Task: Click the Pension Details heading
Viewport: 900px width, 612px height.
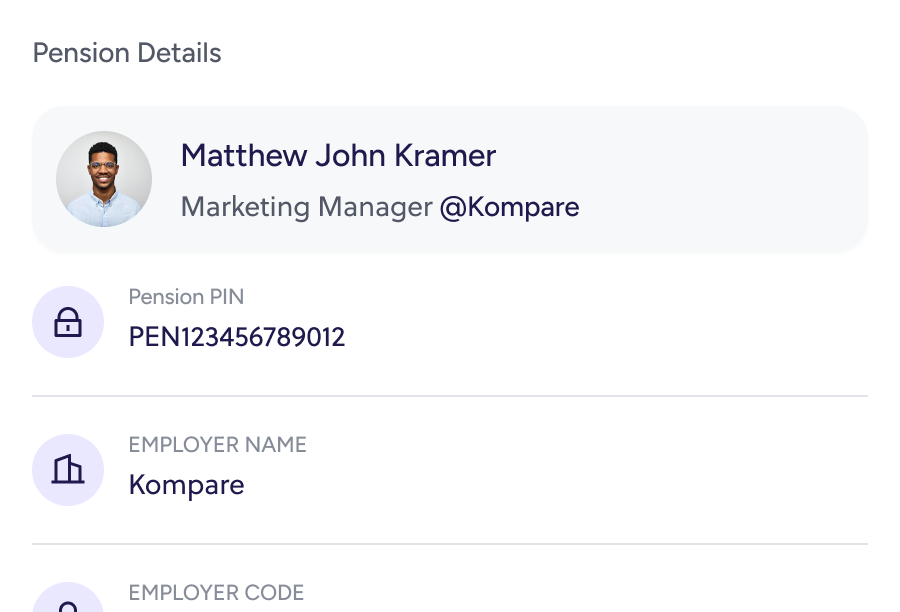Action: coord(127,53)
